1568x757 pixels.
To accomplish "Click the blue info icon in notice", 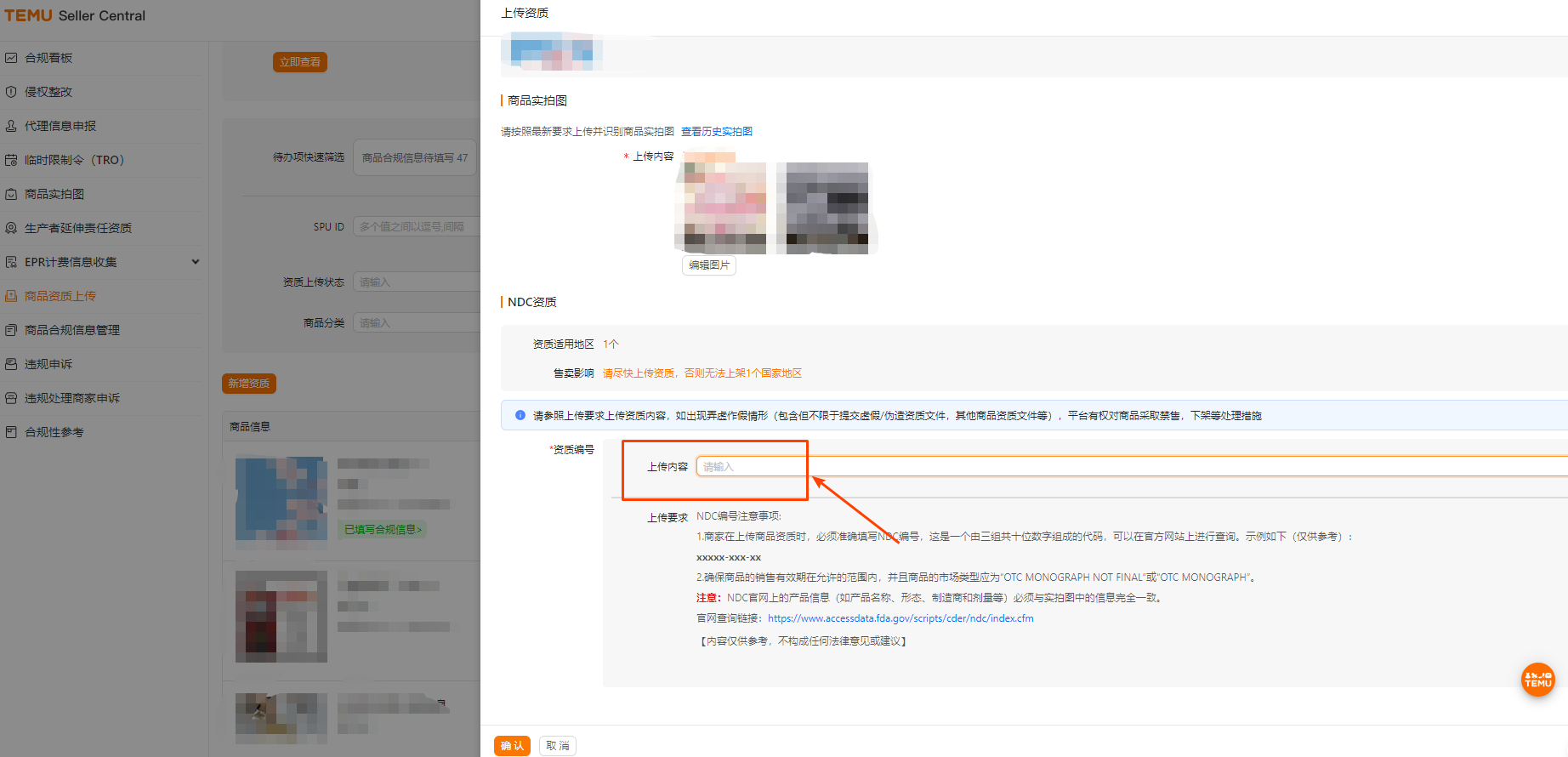I will point(520,415).
